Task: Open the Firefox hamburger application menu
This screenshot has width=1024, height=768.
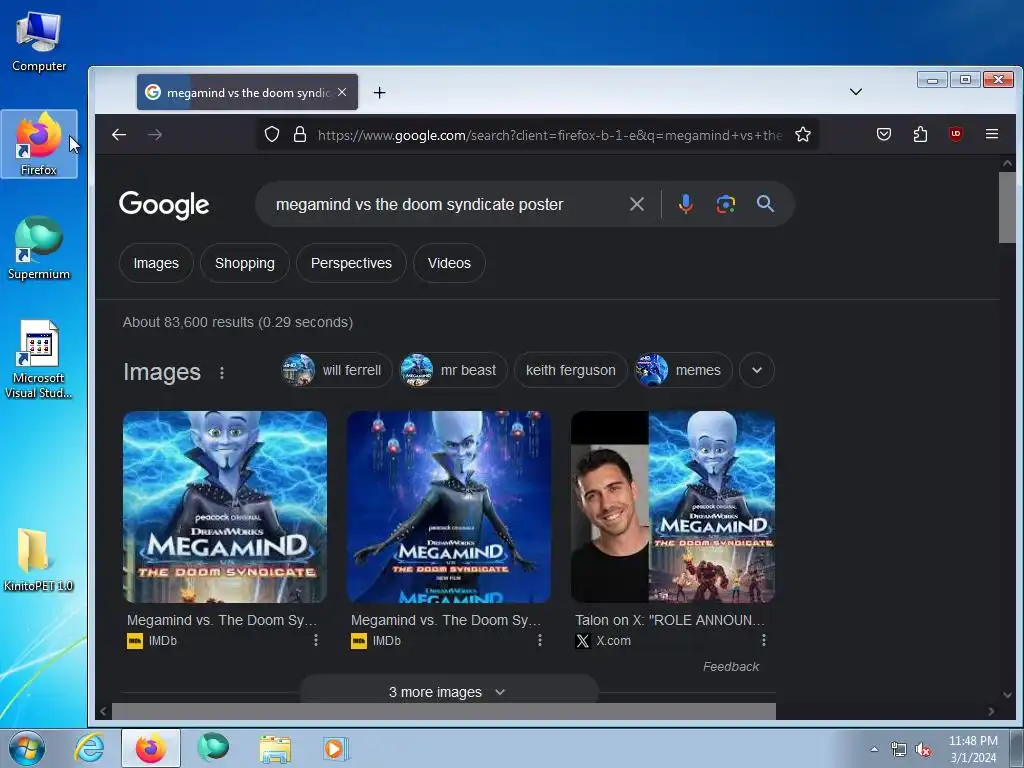Action: pyautogui.click(x=991, y=134)
